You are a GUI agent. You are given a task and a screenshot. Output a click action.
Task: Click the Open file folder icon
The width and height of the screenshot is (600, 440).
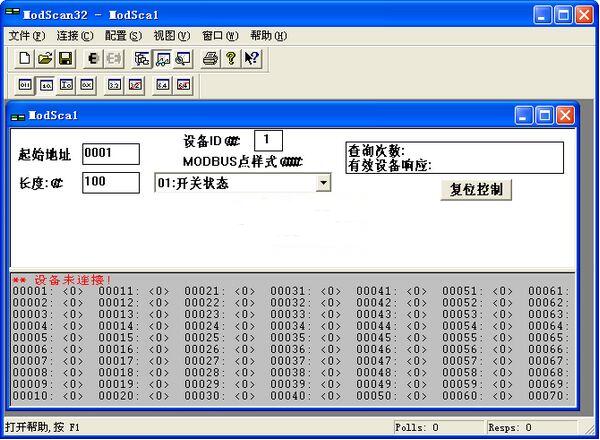[44, 59]
